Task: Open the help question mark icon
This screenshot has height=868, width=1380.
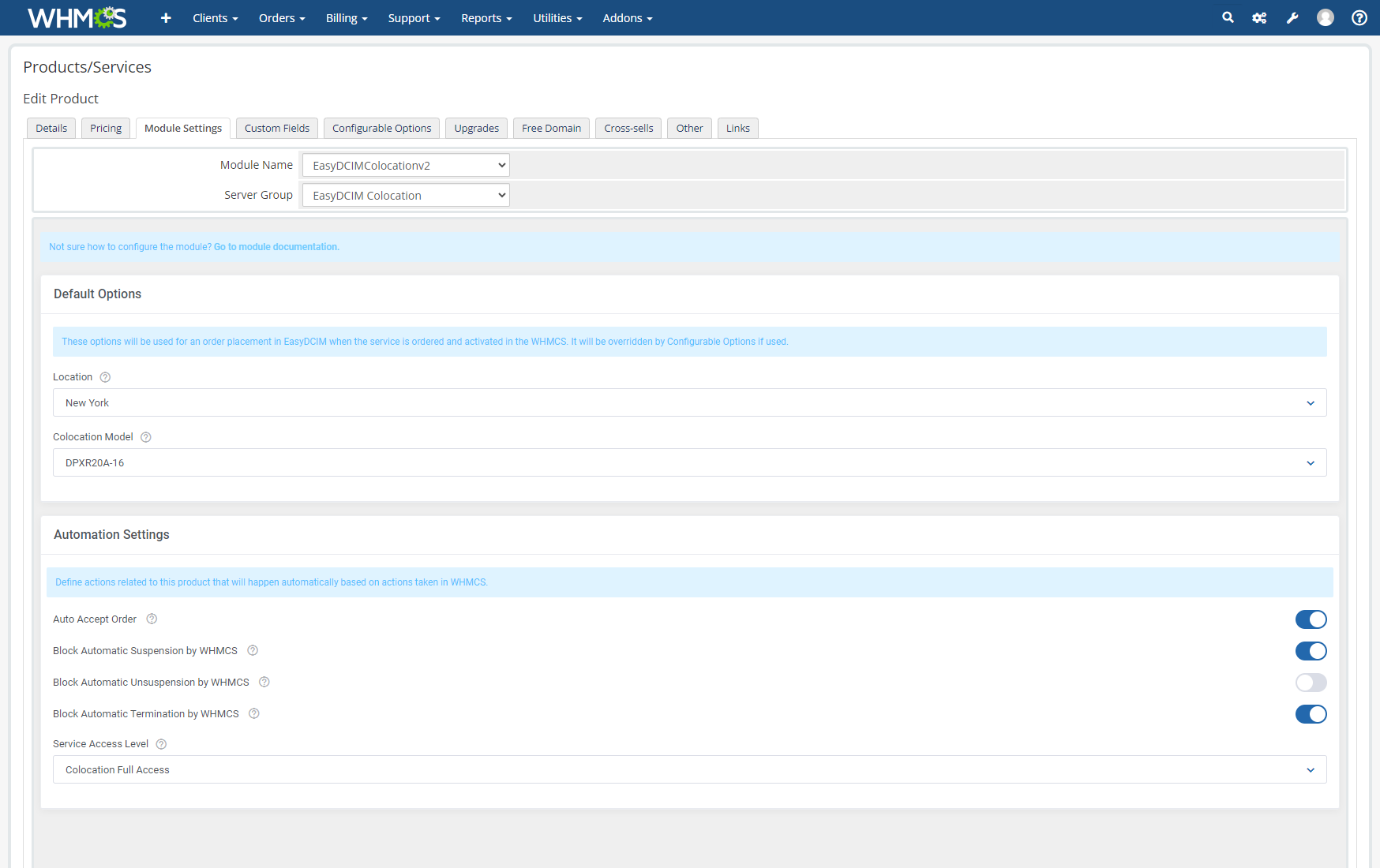Action: pos(1359,17)
